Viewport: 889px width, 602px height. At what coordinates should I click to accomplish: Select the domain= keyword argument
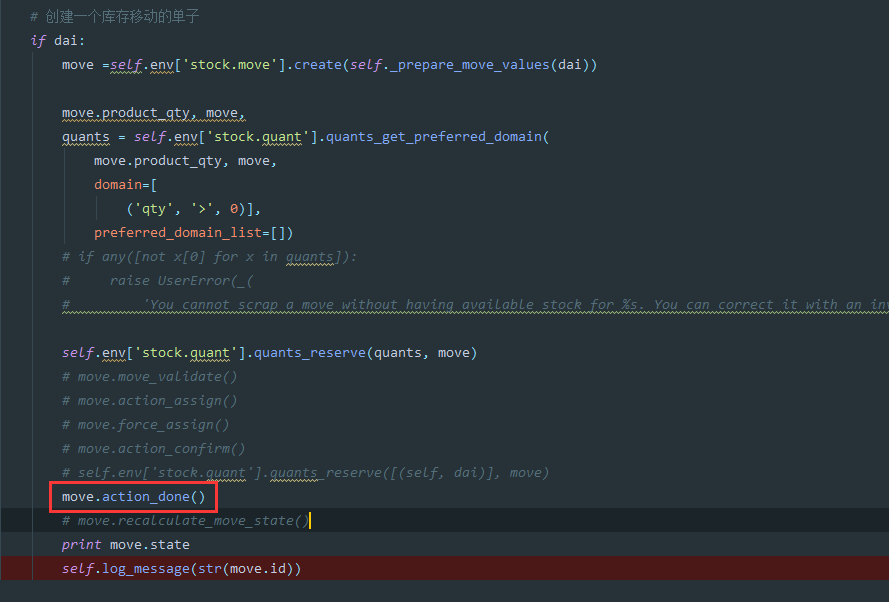pyautogui.click(x=121, y=185)
